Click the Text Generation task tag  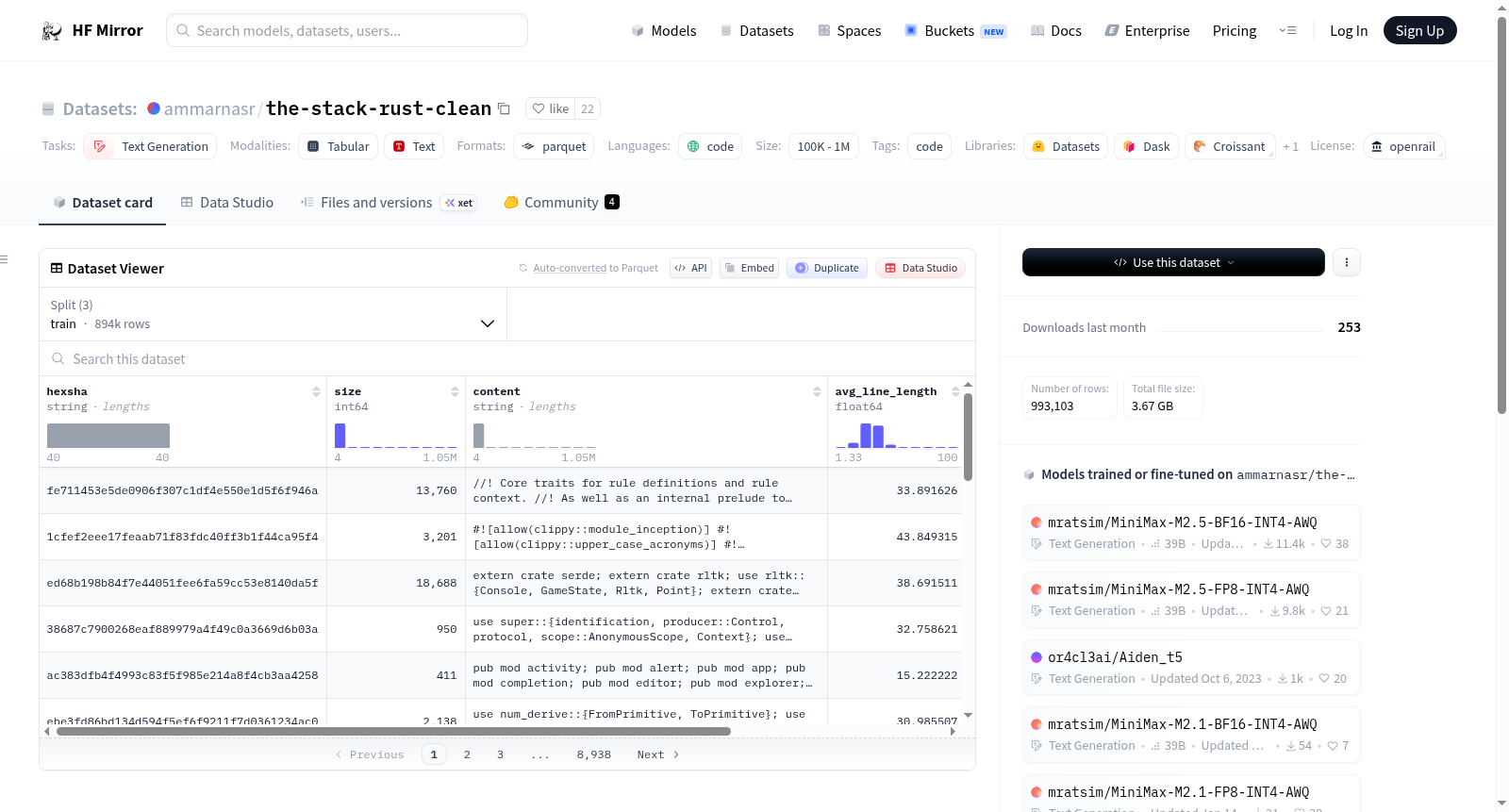(150, 146)
